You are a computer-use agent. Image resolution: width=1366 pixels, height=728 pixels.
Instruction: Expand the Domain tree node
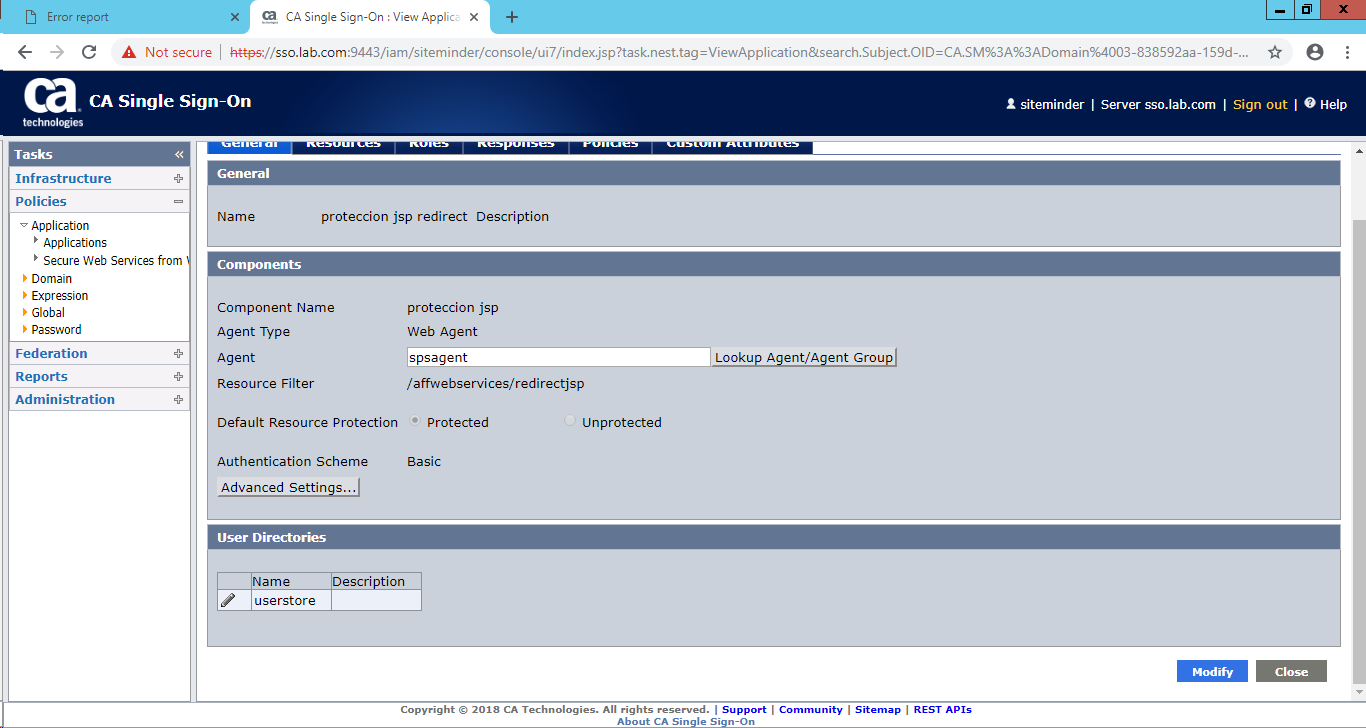[x=25, y=278]
